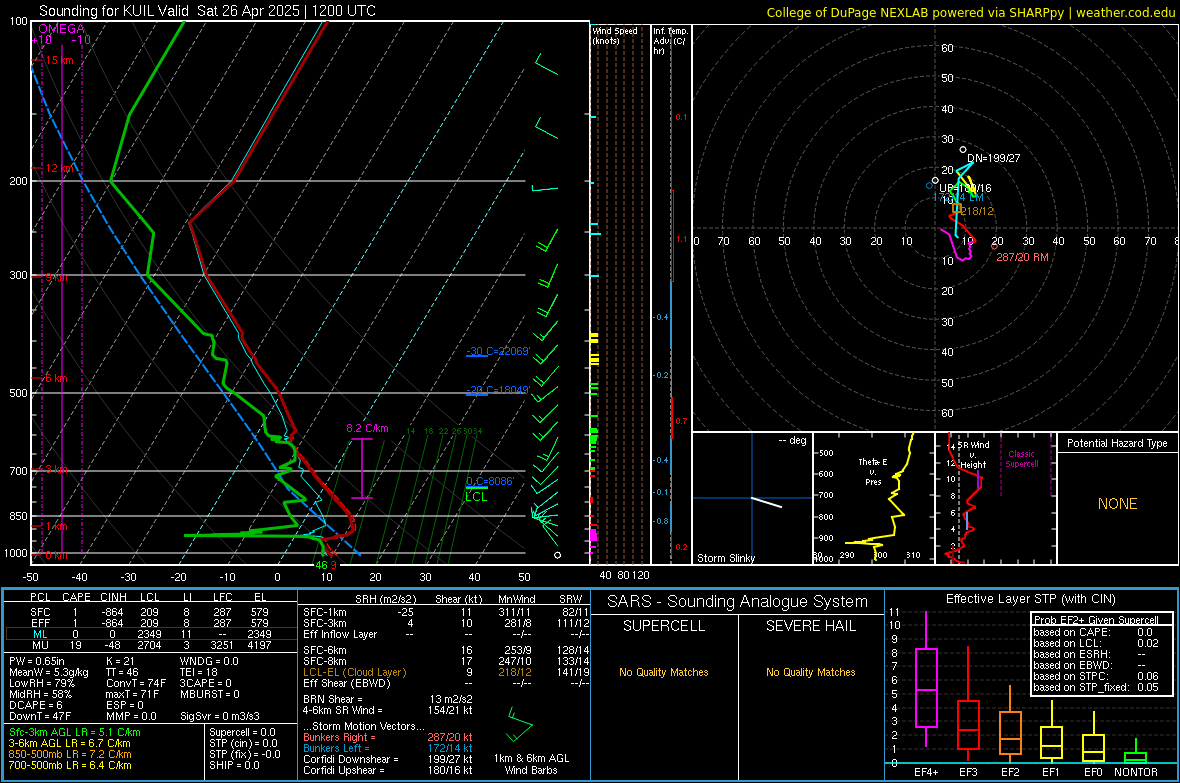
Task: Click the purple "Classic Supercell" label
Action: pos(1022,459)
